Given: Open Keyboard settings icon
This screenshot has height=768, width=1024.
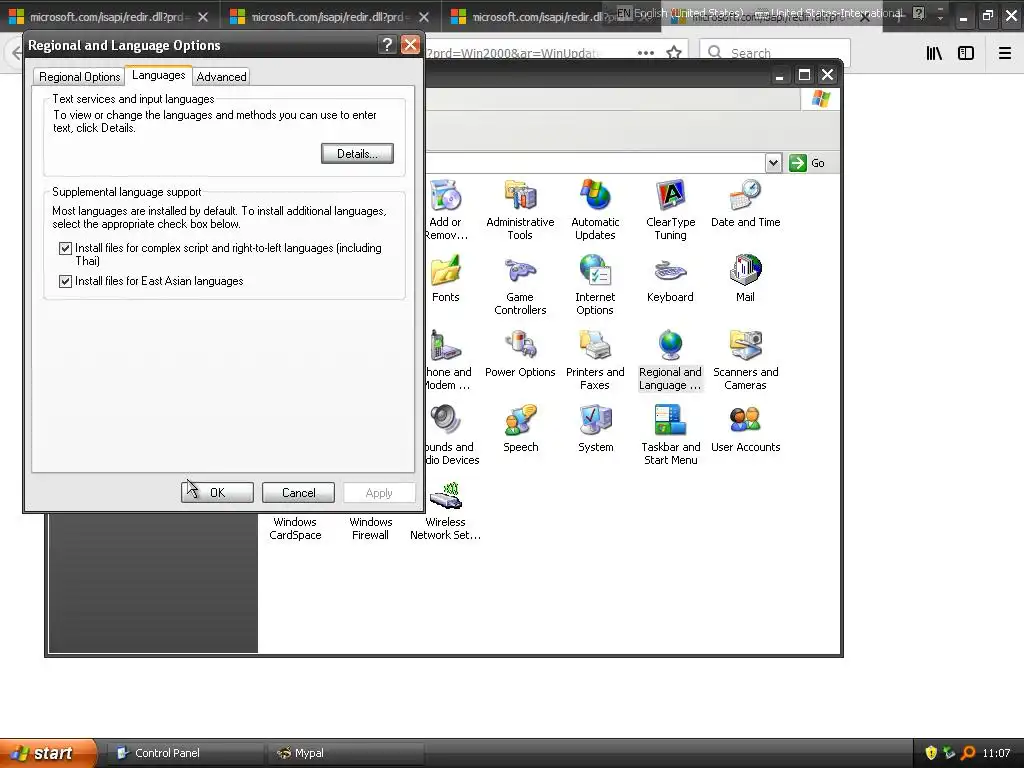Looking at the screenshot, I should coord(670,270).
